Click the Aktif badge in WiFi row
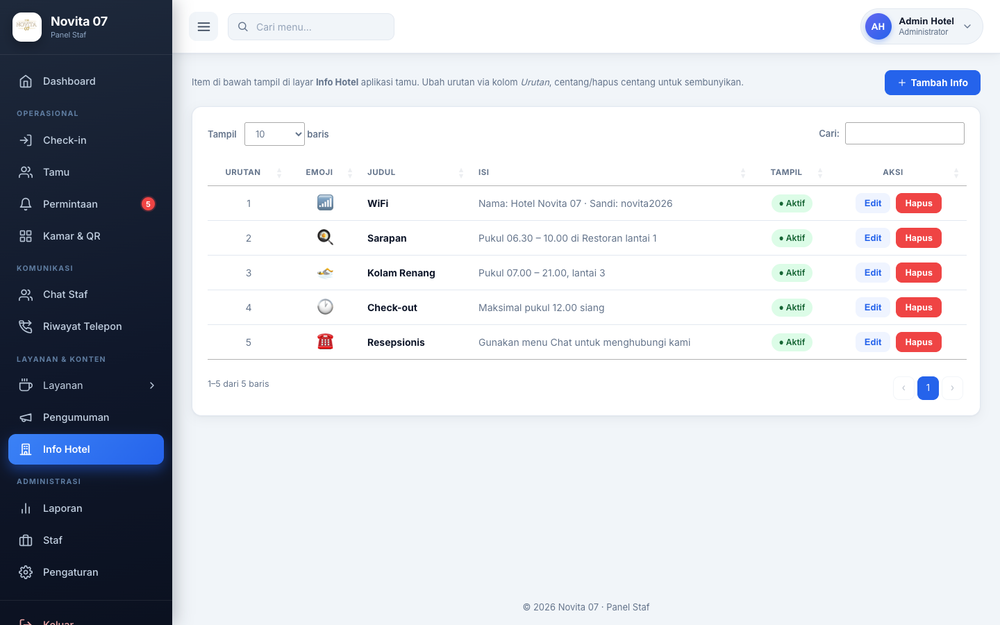 [791, 203]
